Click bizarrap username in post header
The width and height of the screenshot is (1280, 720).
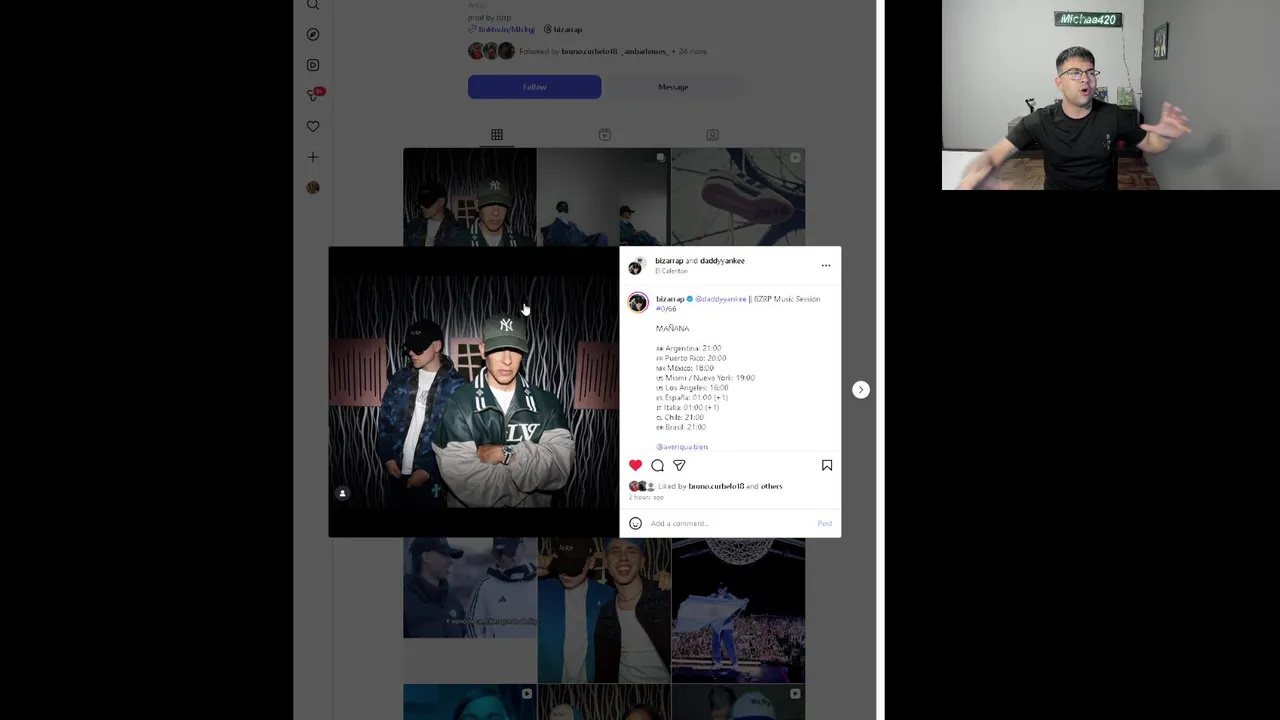pos(669,261)
